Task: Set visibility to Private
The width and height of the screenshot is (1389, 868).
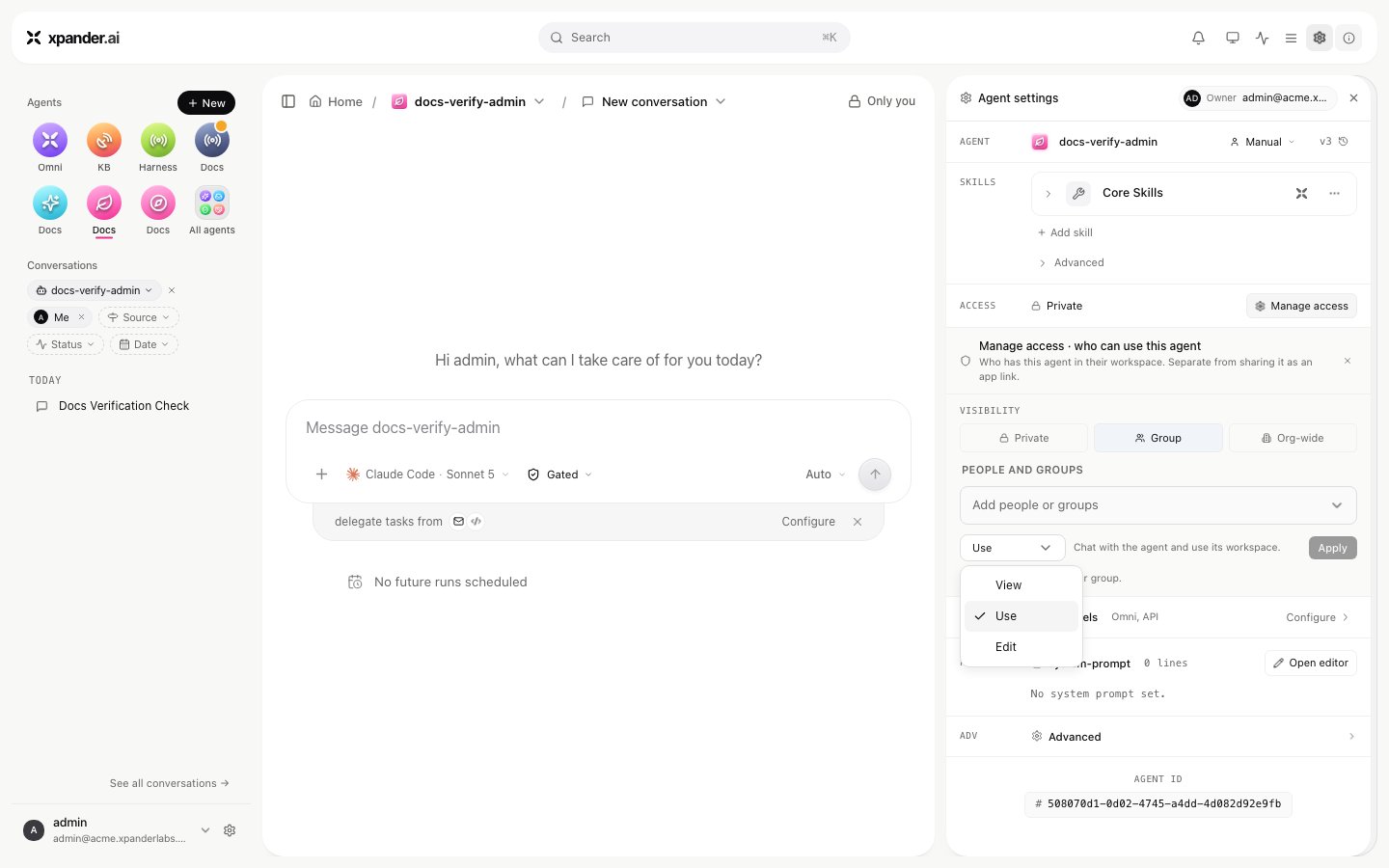Action: click(1023, 438)
